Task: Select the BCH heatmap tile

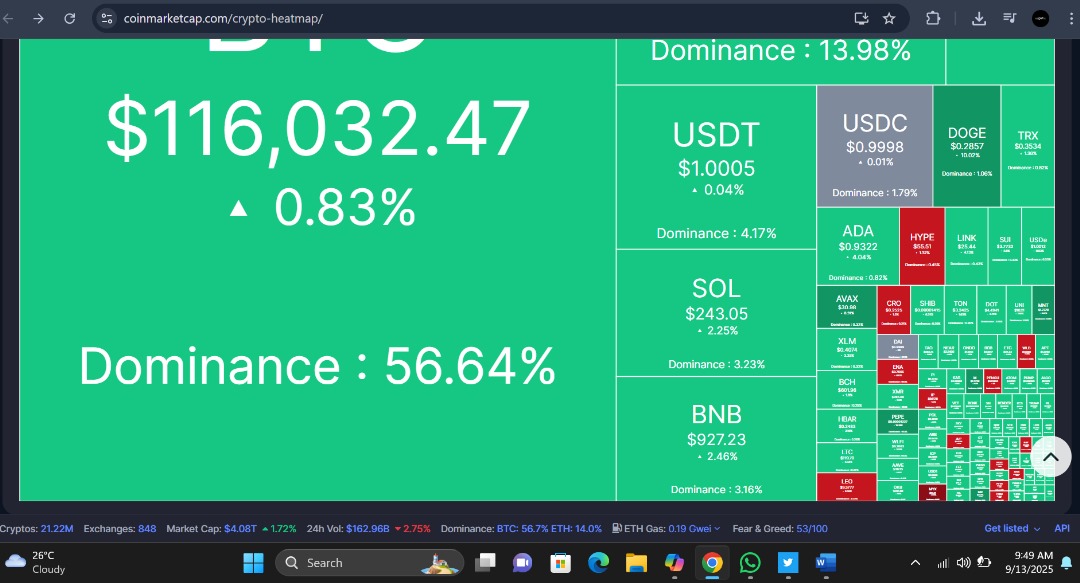Action: (847, 390)
